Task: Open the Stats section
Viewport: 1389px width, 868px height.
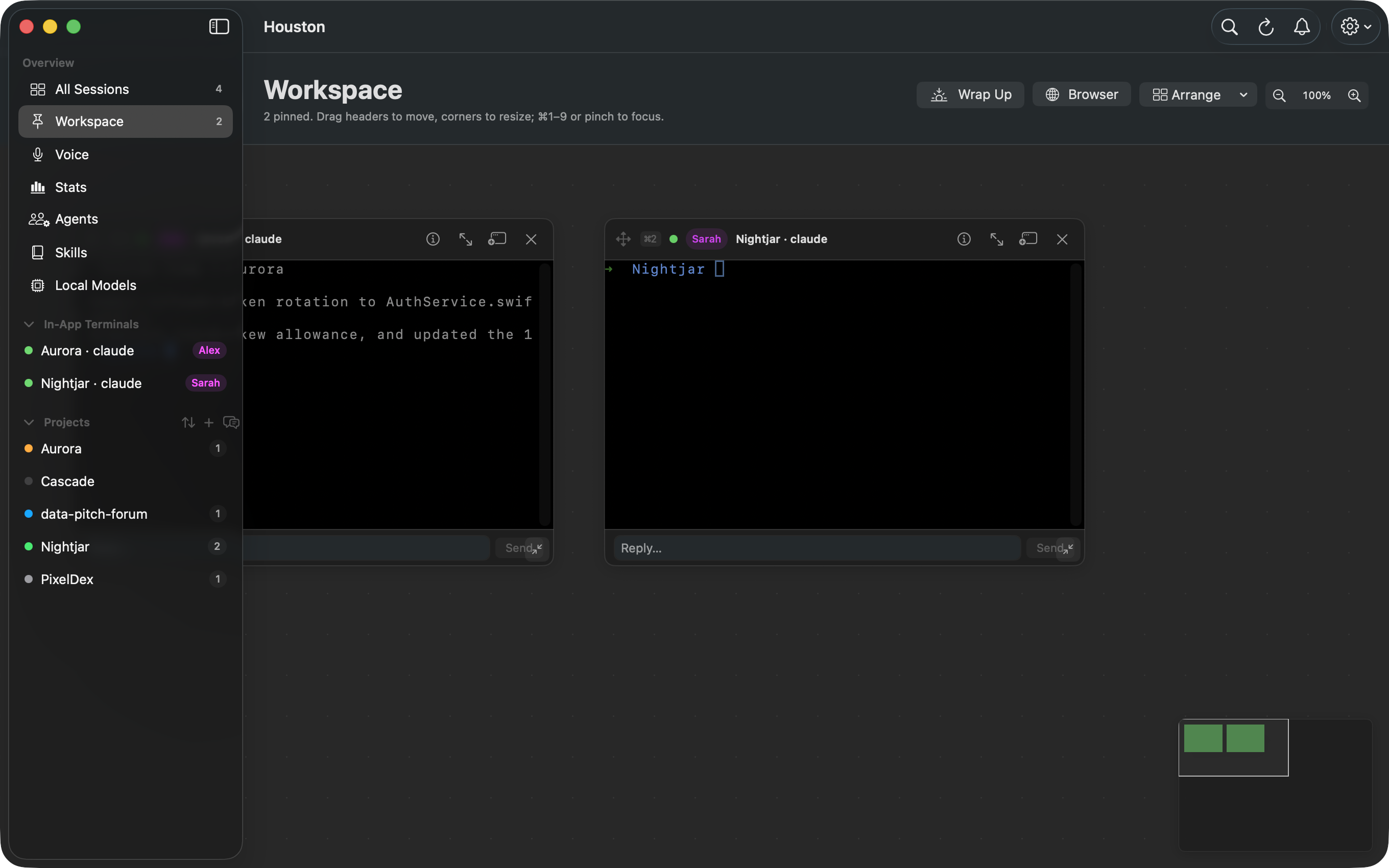Action: 125,187
